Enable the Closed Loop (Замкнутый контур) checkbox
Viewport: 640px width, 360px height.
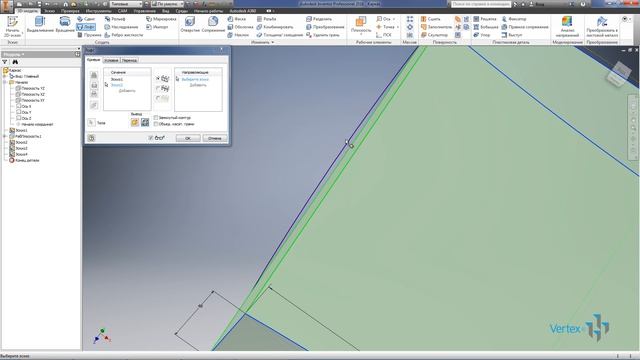tap(156, 118)
